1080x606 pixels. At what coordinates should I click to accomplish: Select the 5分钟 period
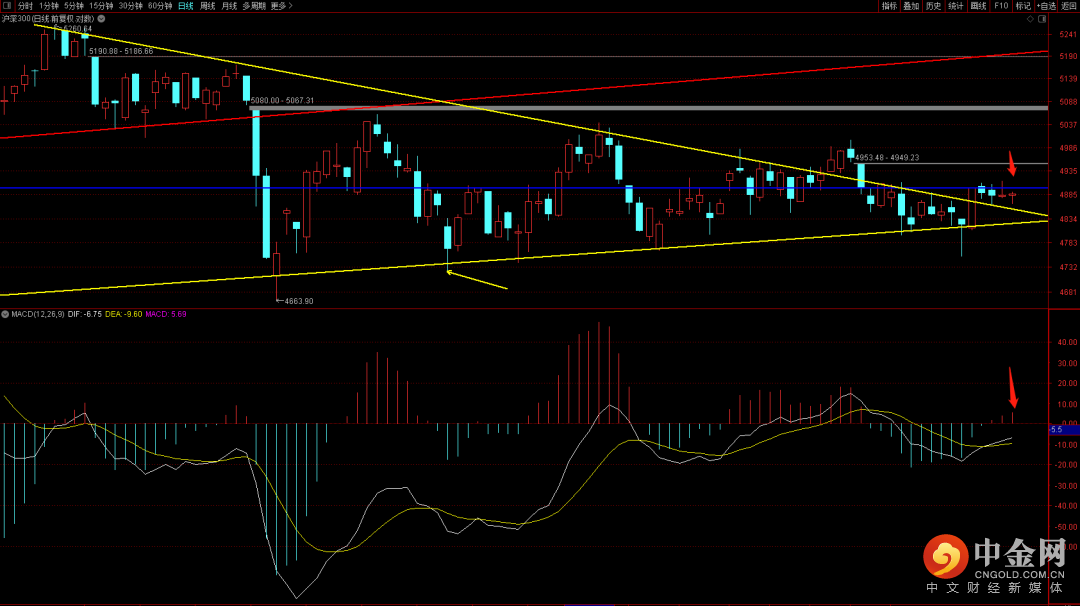click(x=74, y=6)
